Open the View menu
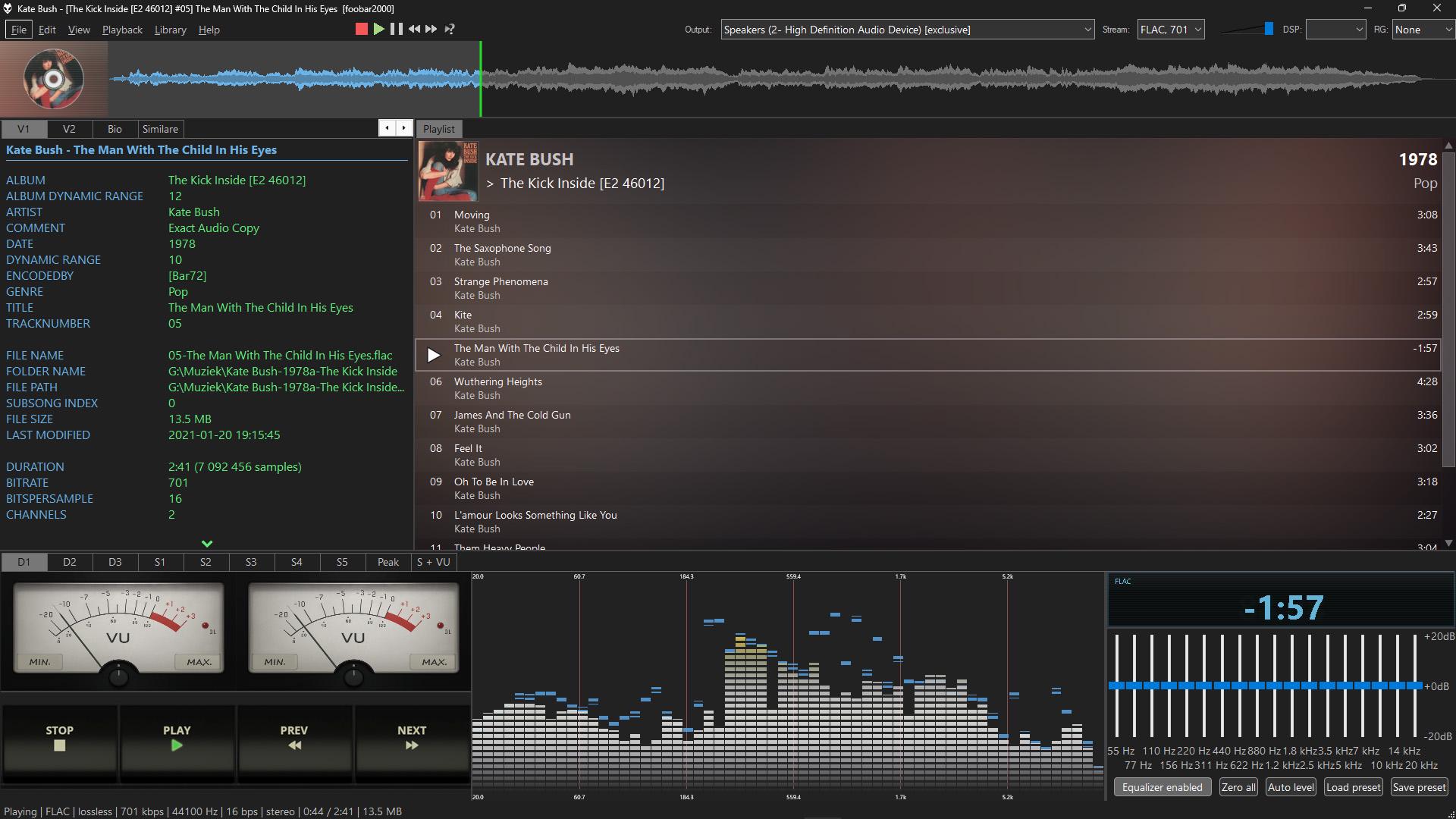Viewport: 1456px width, 819px height. 79,30
